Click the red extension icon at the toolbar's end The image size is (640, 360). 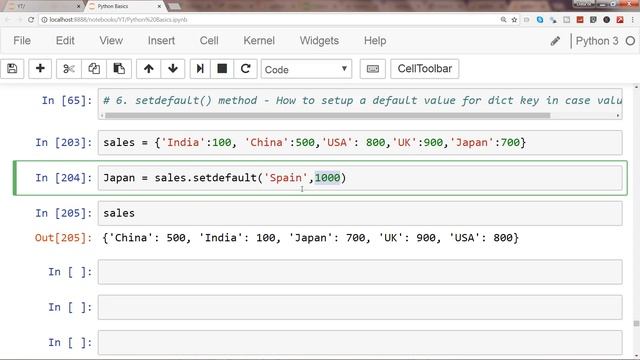point(620,20)
